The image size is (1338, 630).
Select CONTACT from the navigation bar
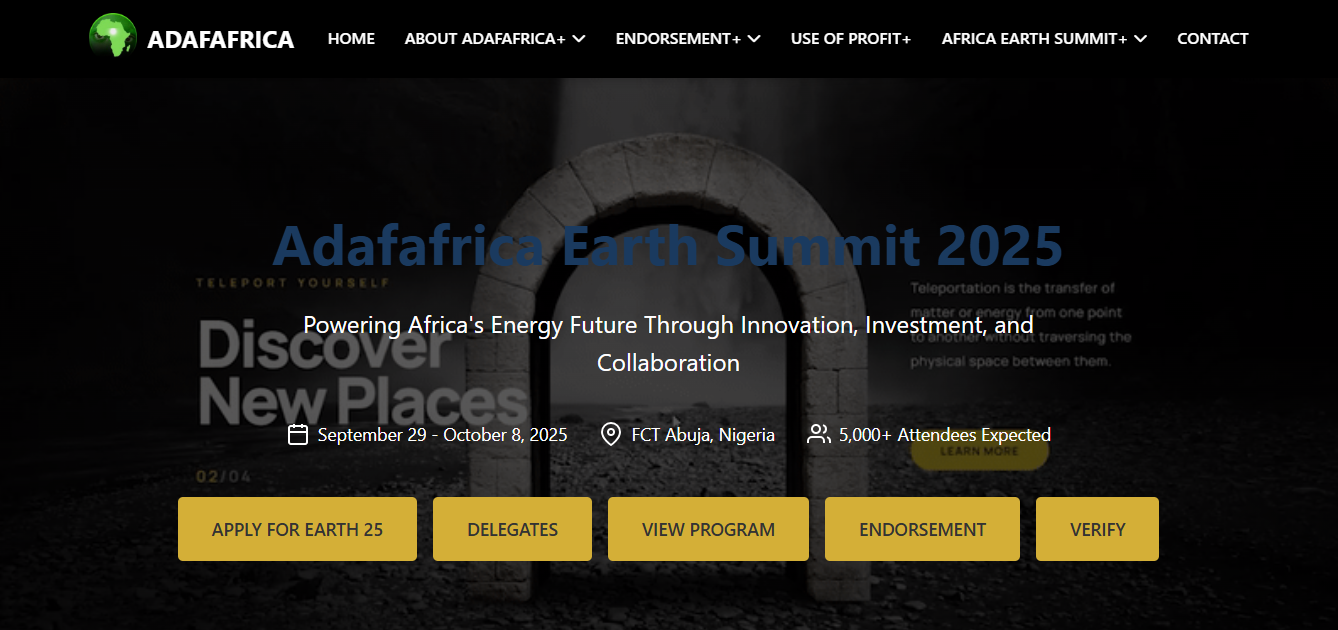(1212, 38)
